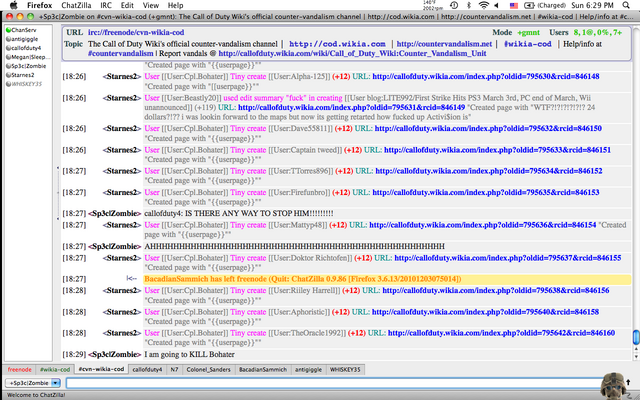Click the chat message input field

(333, 383)
